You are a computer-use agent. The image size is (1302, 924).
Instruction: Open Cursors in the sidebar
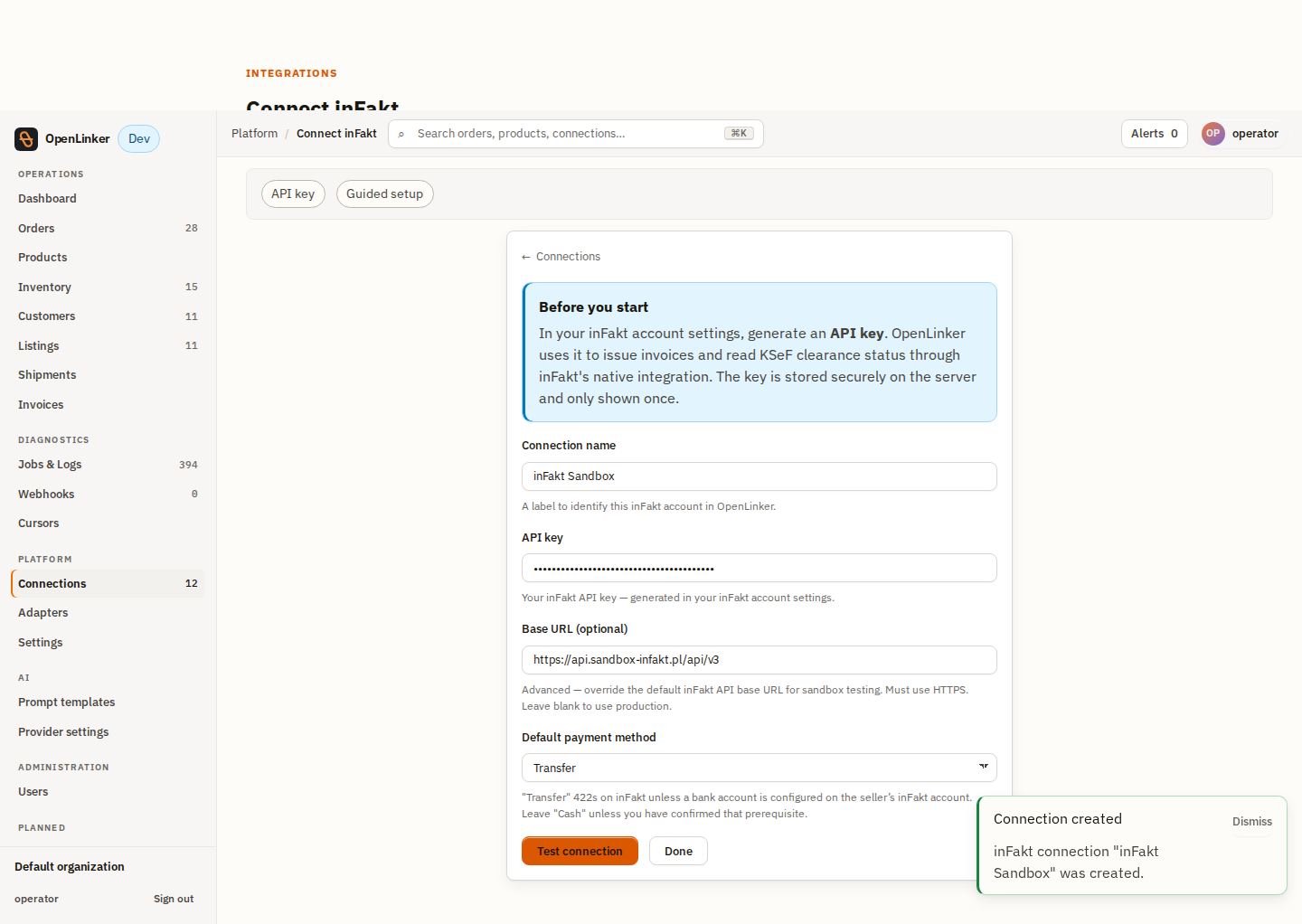pos(108,523)
